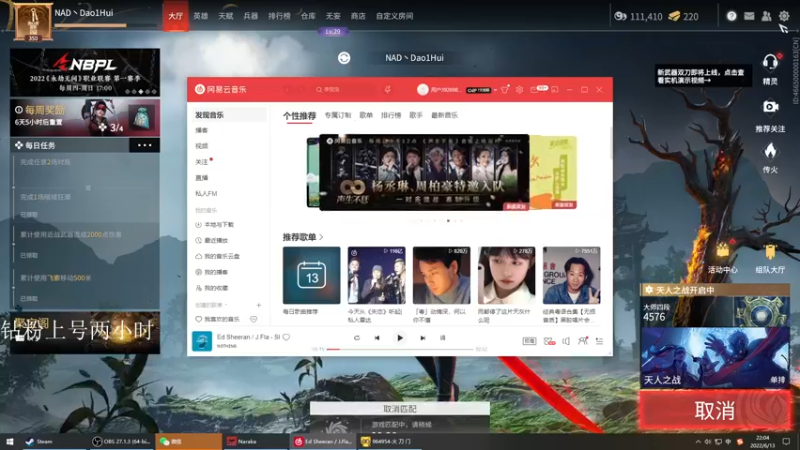Go forward in music player navigation
The width and height of the screenshot is (800, 450).
point(301,89)
